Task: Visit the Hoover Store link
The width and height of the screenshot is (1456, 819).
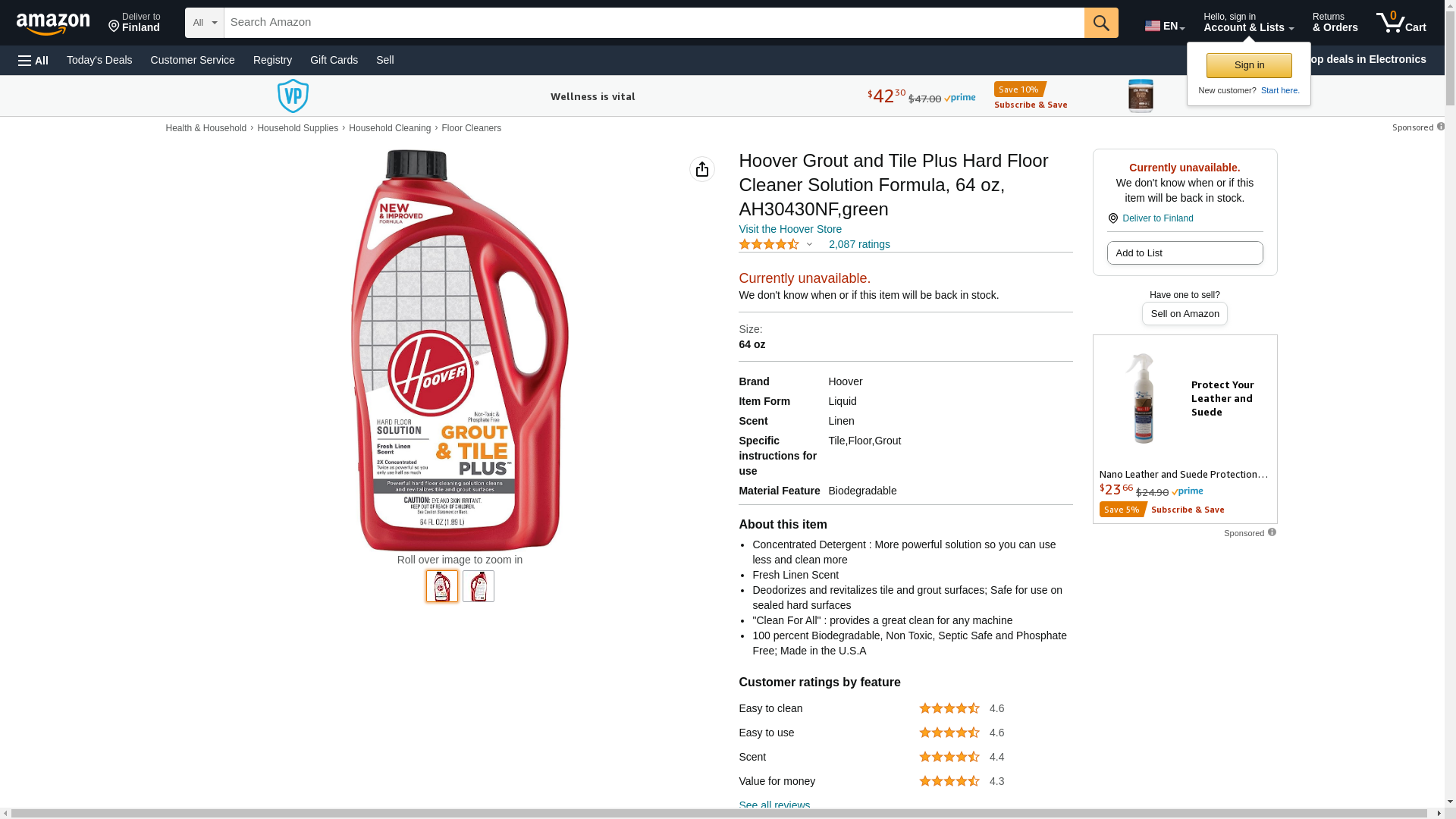Action: coord(790,229)
